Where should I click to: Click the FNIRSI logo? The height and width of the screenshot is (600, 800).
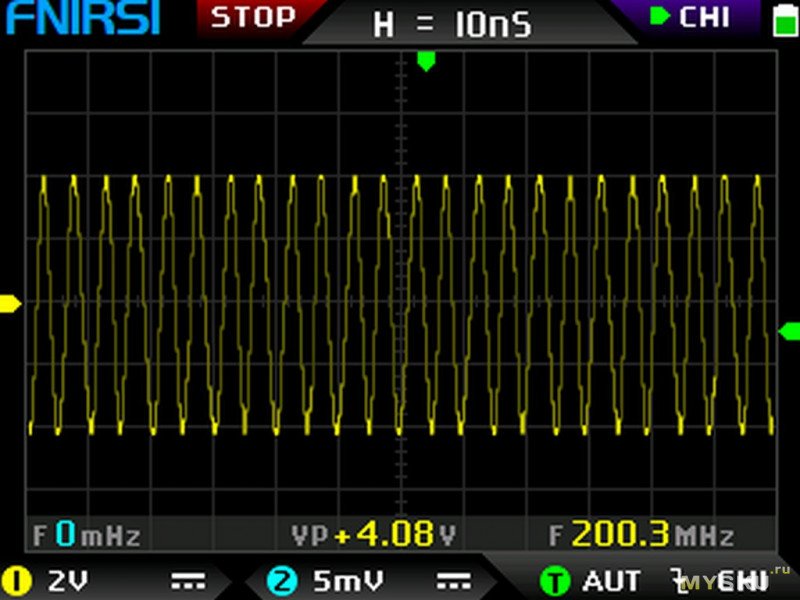click(x=82, y=19)
